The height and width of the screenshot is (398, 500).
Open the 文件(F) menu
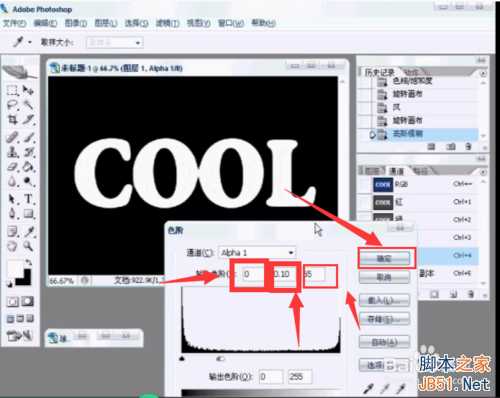14,23
